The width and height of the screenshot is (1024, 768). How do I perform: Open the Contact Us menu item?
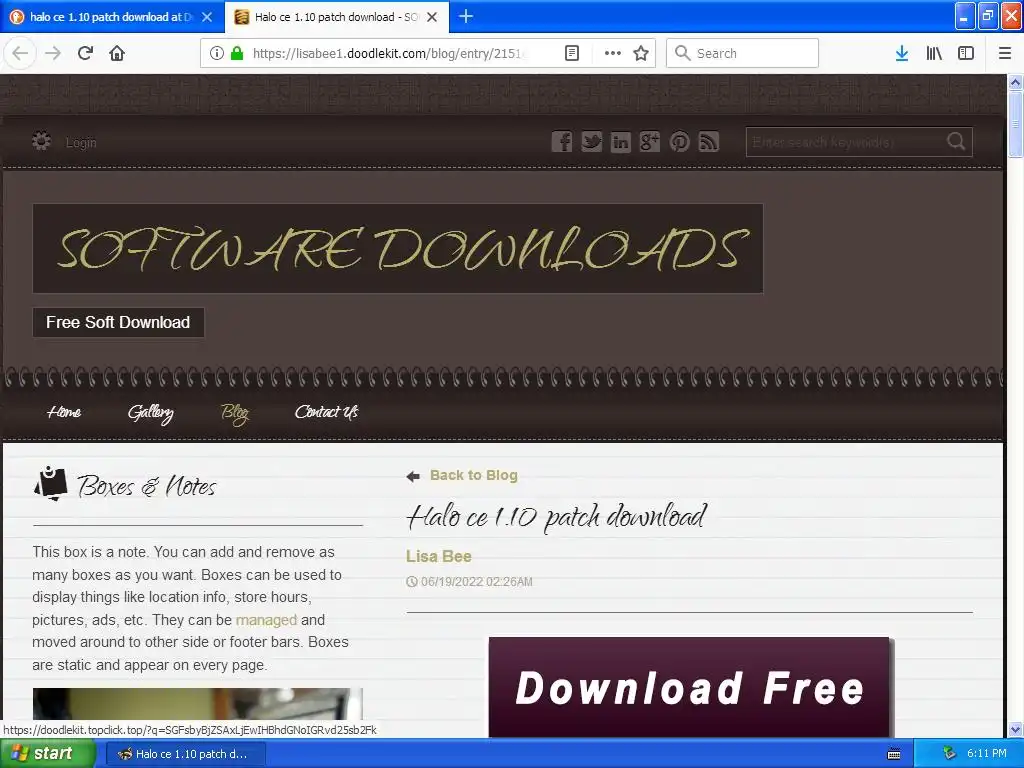327,411
